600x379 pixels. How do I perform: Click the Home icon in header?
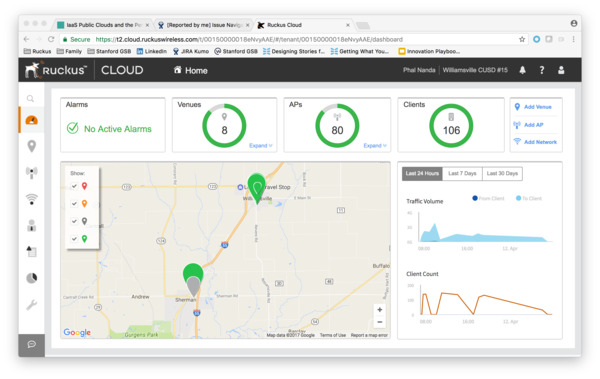tap(177, 70)
